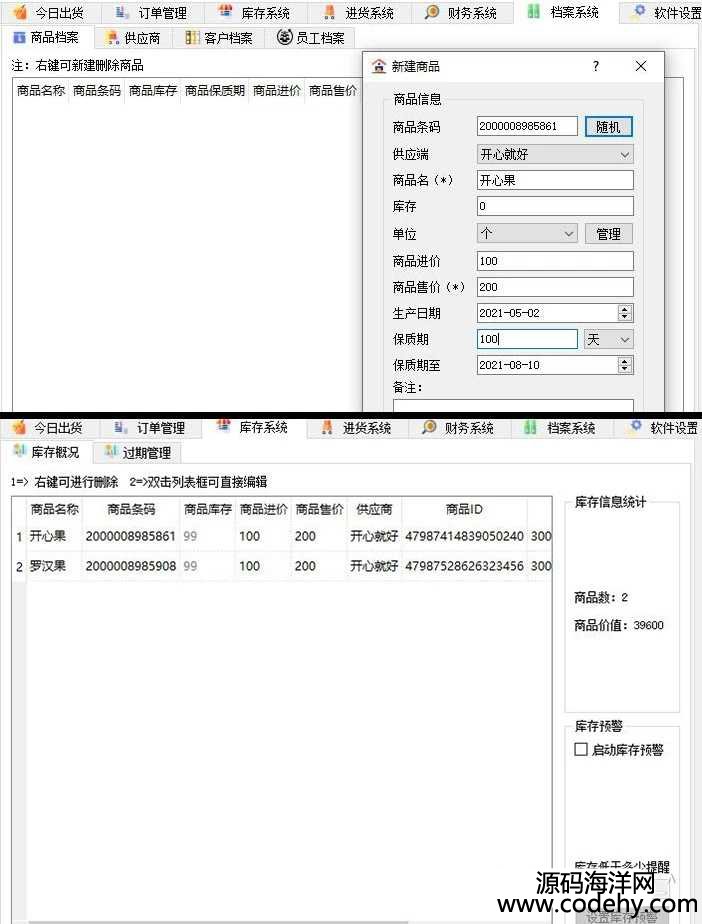The image size is (702, 924).
Task: Click the 商品名 input field containing 开心果
Action: pos(555,181)
